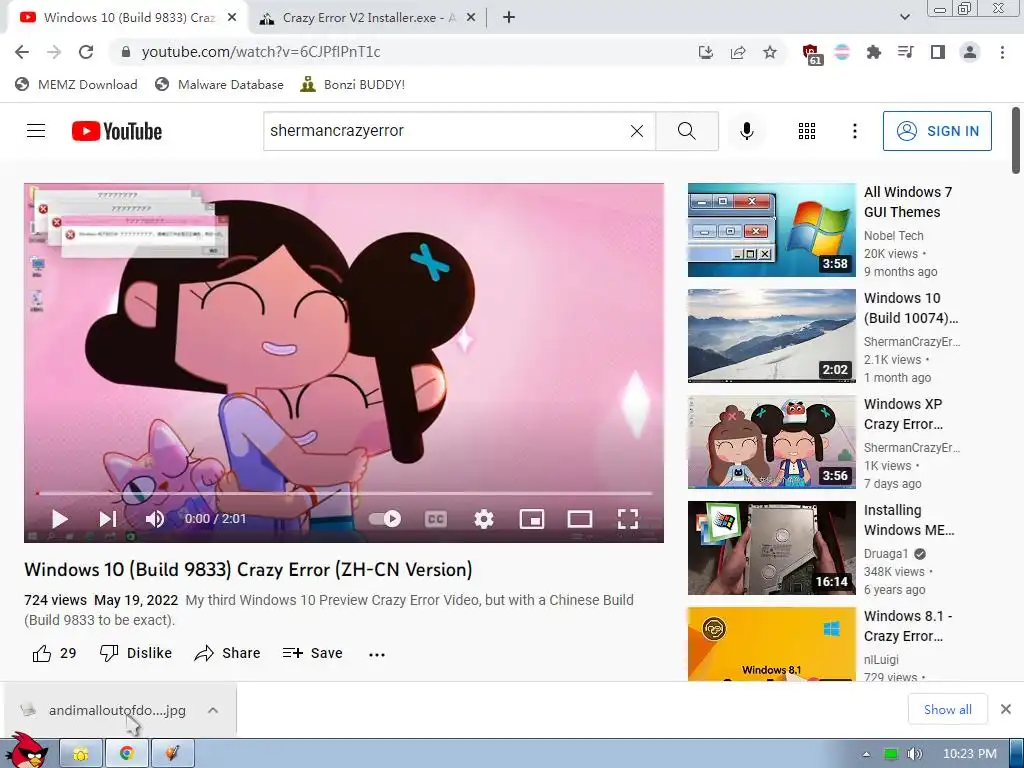Open video settings gear
Viewport: 1024px width, 768px height.
(483, 519)
